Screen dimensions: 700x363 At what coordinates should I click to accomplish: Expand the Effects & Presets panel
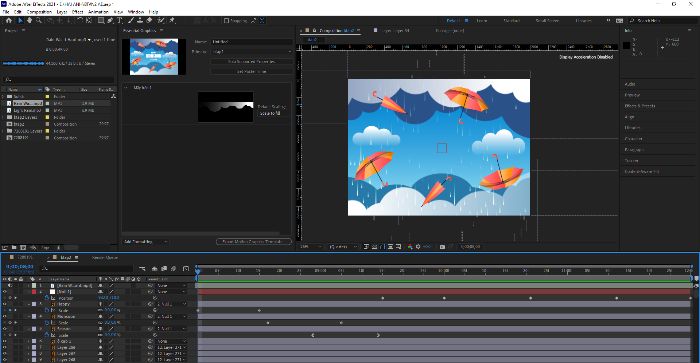(640, 106)
